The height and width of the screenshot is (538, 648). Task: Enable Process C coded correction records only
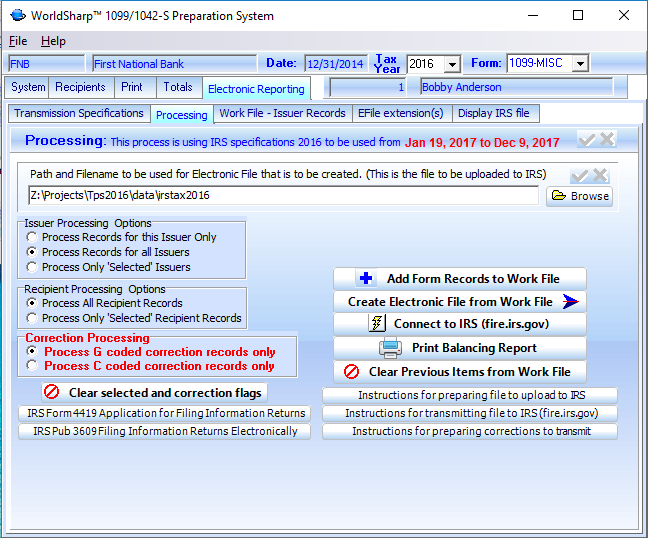[33, 366]
